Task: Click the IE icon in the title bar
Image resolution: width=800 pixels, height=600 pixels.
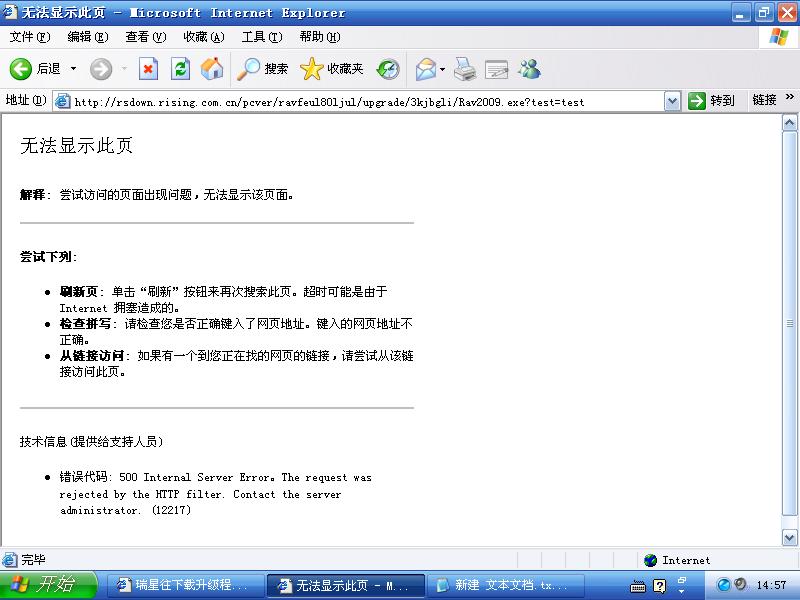Action: click(10, 12)
